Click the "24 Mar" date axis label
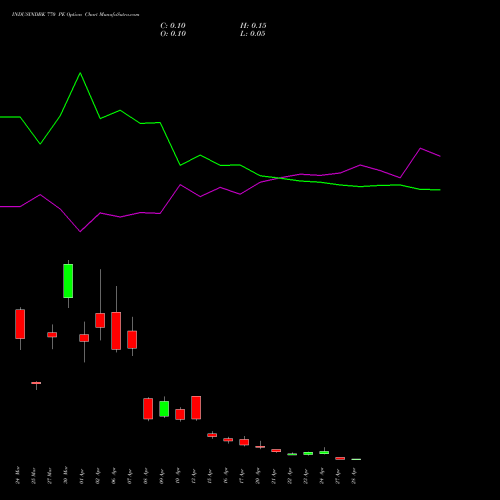The height and width of the screenshot is (500, 500). [18, 475]
